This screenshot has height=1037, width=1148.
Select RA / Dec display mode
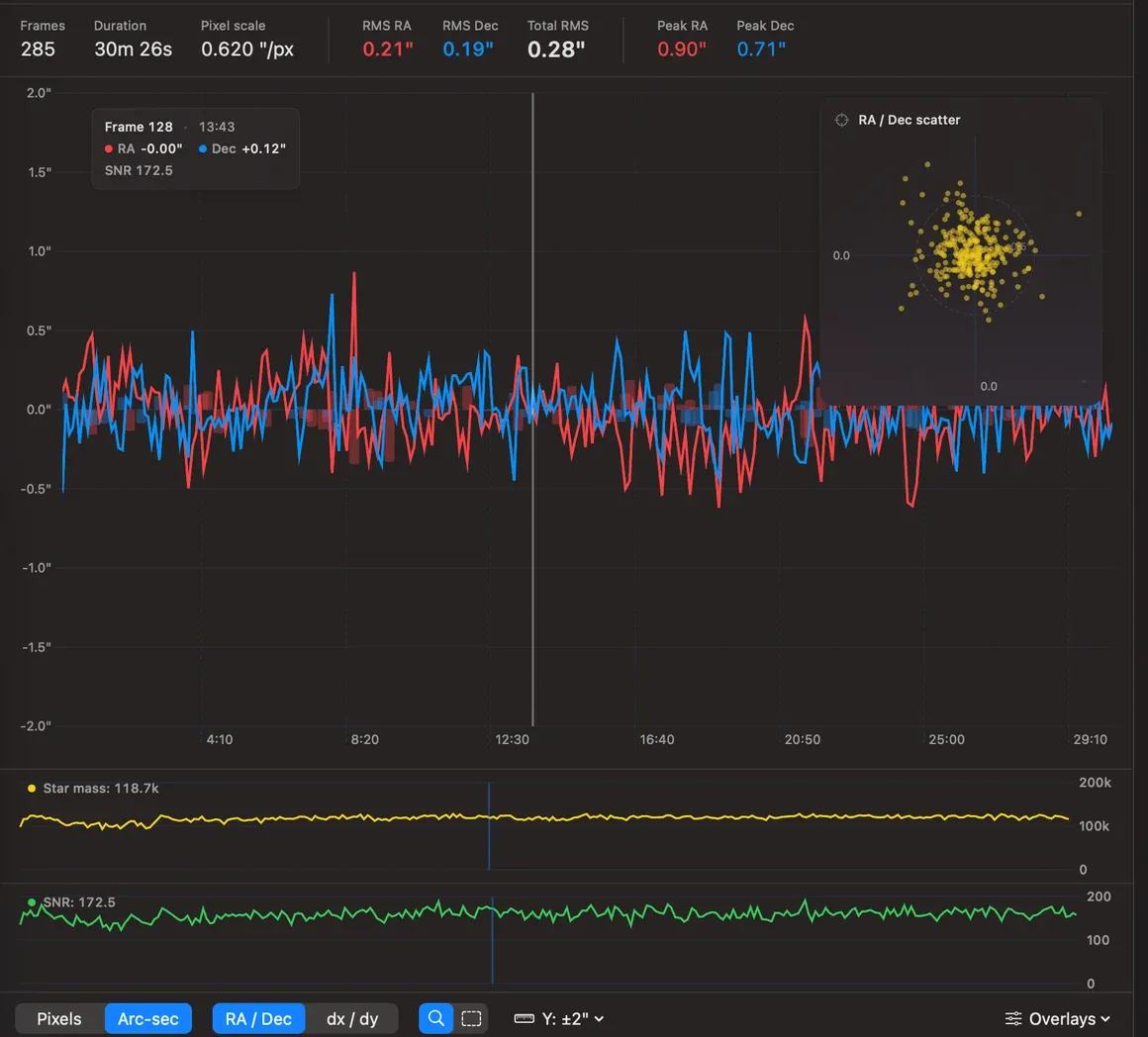[258, 1019]
